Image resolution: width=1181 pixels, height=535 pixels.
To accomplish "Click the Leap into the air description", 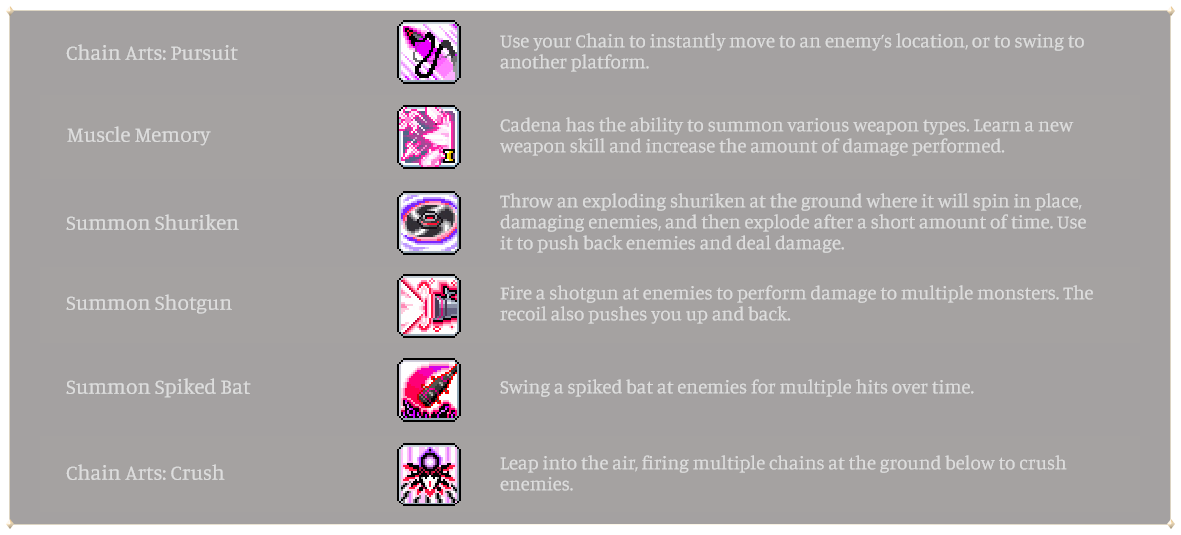I will tap(783, 473).
